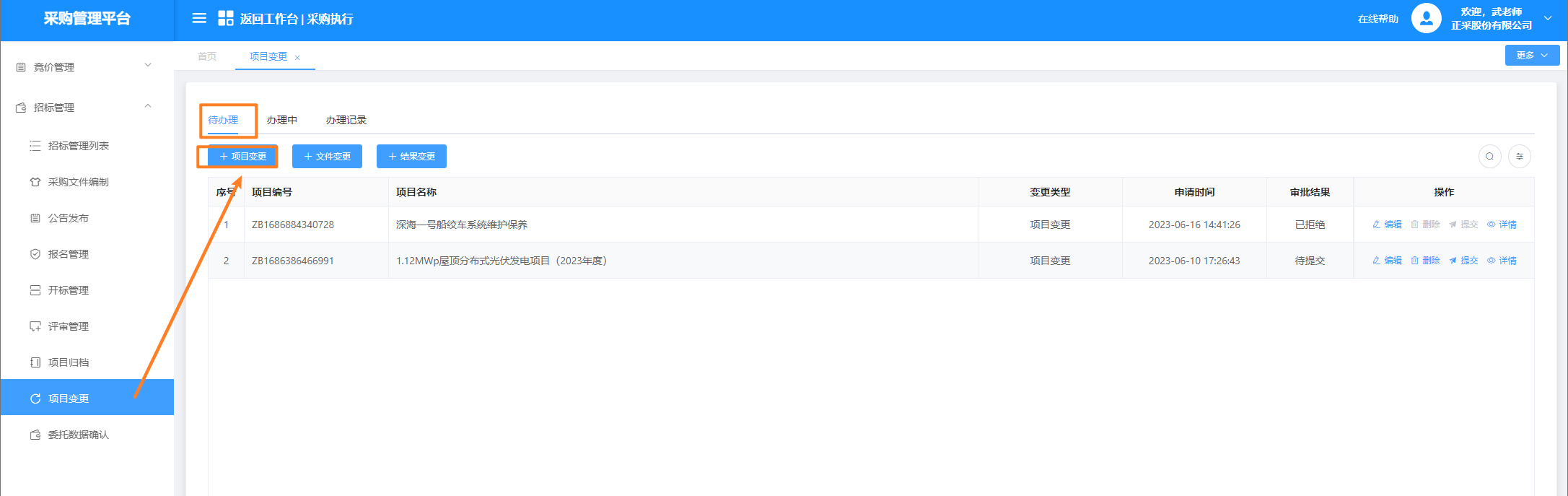Click 编辑 for project ZB1686884340728

click(1387, 225)
